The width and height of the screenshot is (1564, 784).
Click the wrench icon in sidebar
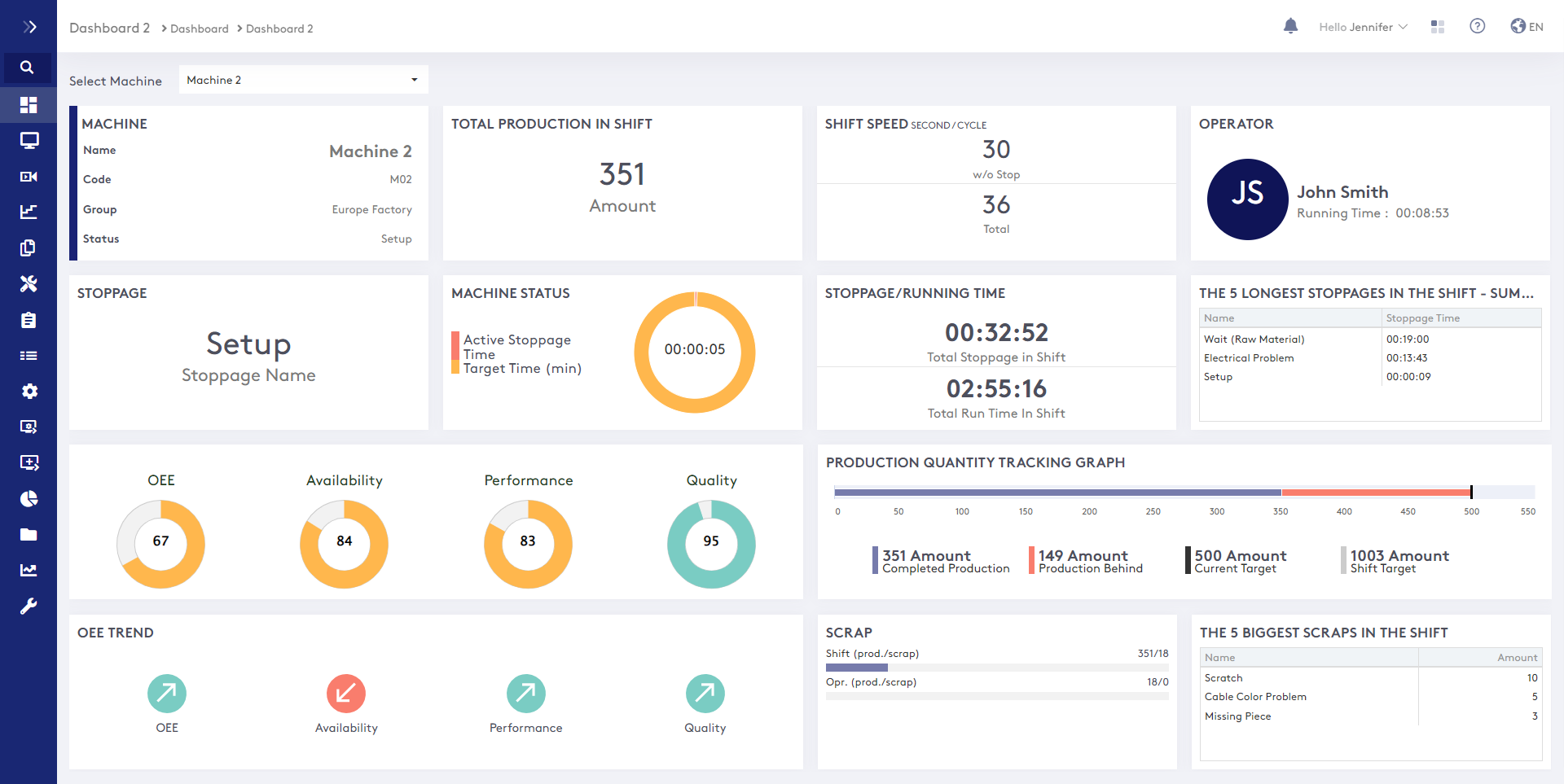click(29, 606)
